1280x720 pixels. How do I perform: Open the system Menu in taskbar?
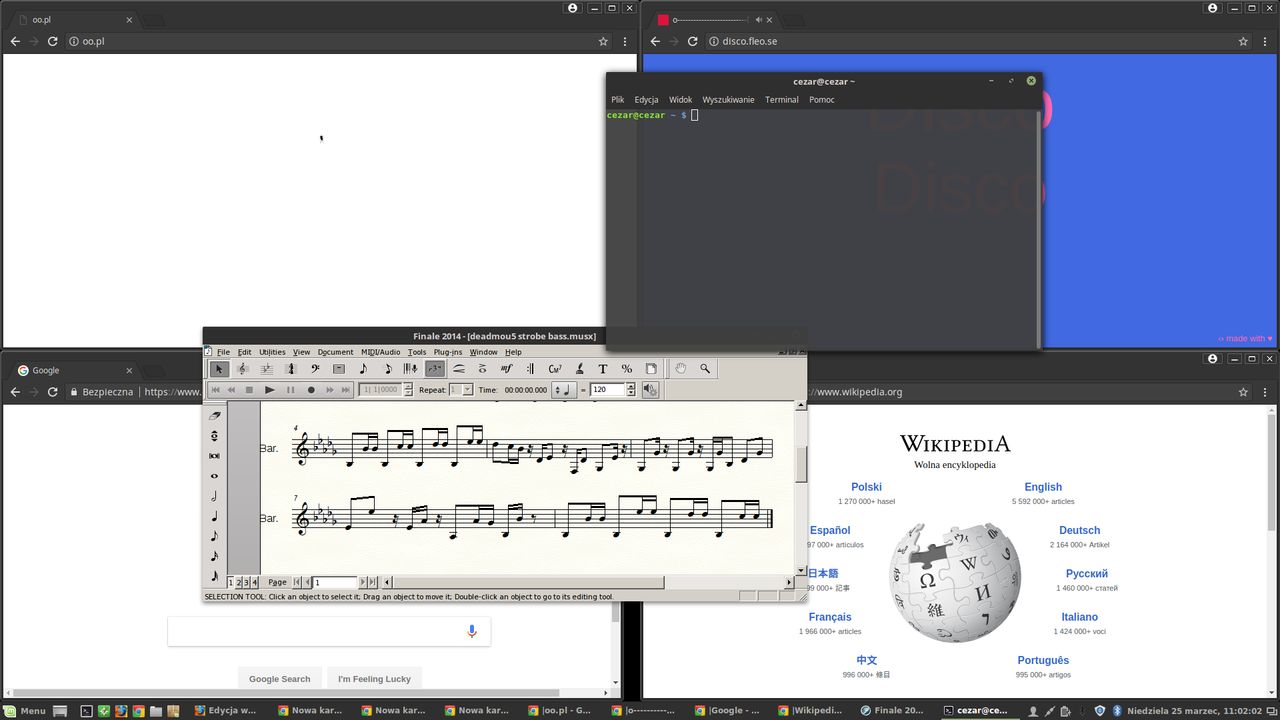click(25, 710)
